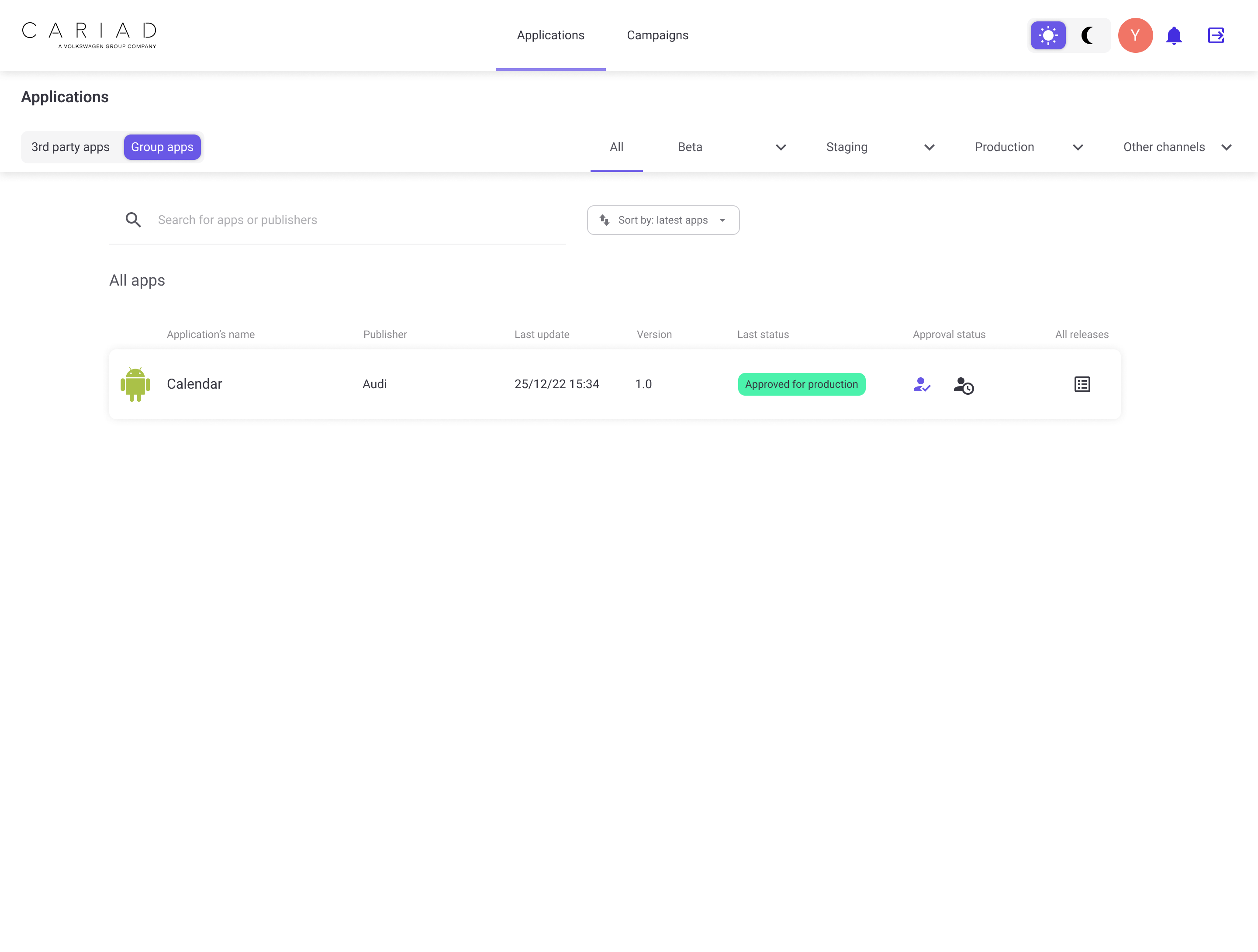Open the Other channels tab
Image resolution: width=1258 pixels, height=952 pixels.
click(x=1164, y=147)
